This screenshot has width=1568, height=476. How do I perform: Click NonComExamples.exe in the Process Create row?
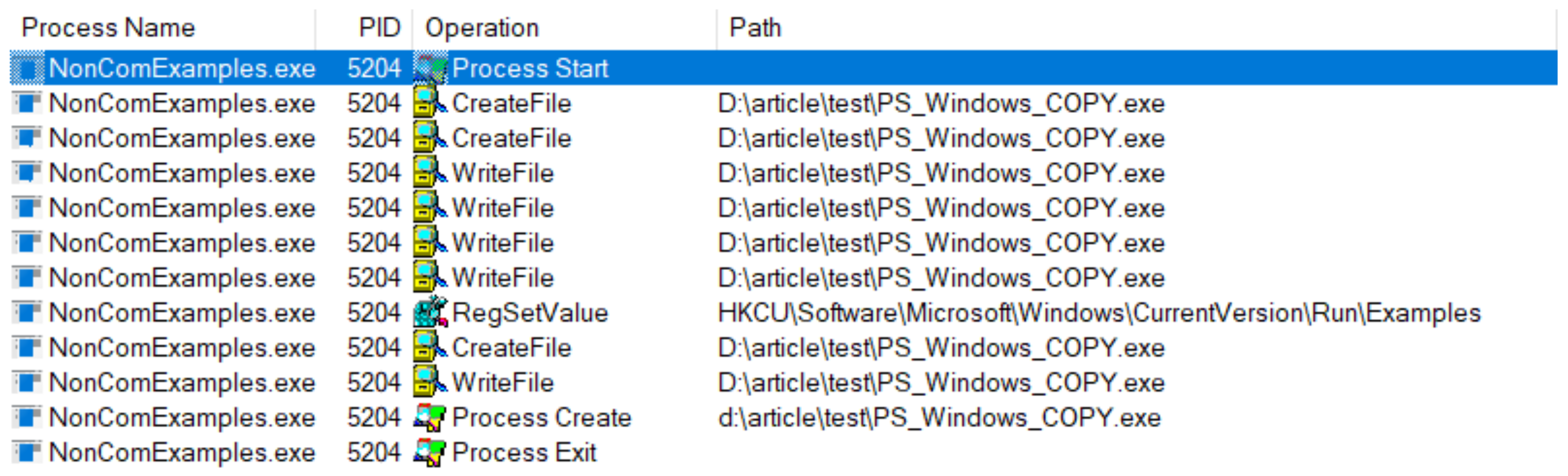(x=182, y=418)
